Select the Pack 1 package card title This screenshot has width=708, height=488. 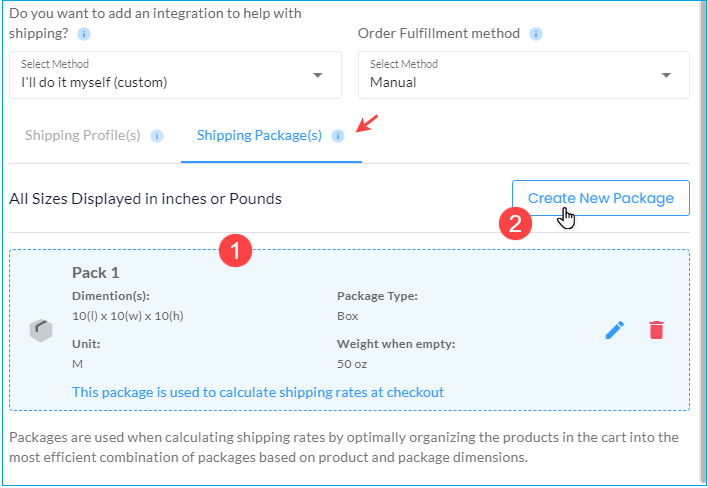(x=96, y=273)
